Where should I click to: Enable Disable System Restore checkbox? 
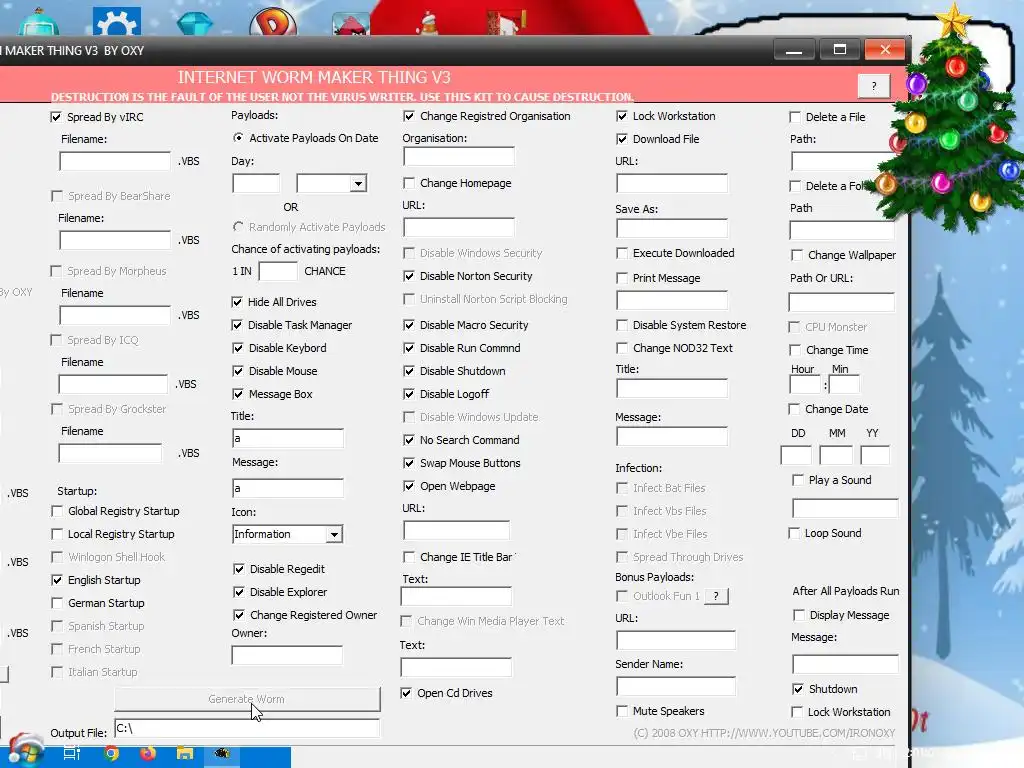pos(622,325)
